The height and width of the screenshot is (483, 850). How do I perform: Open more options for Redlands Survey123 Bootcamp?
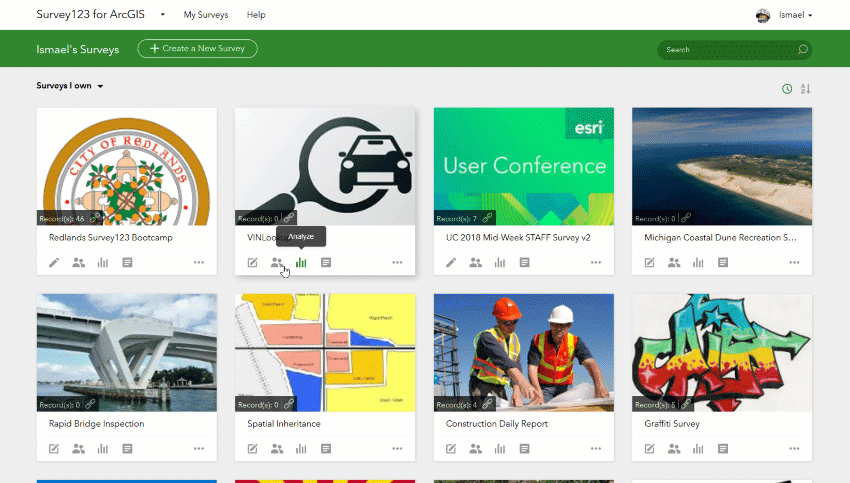click(x=199, y=262)
